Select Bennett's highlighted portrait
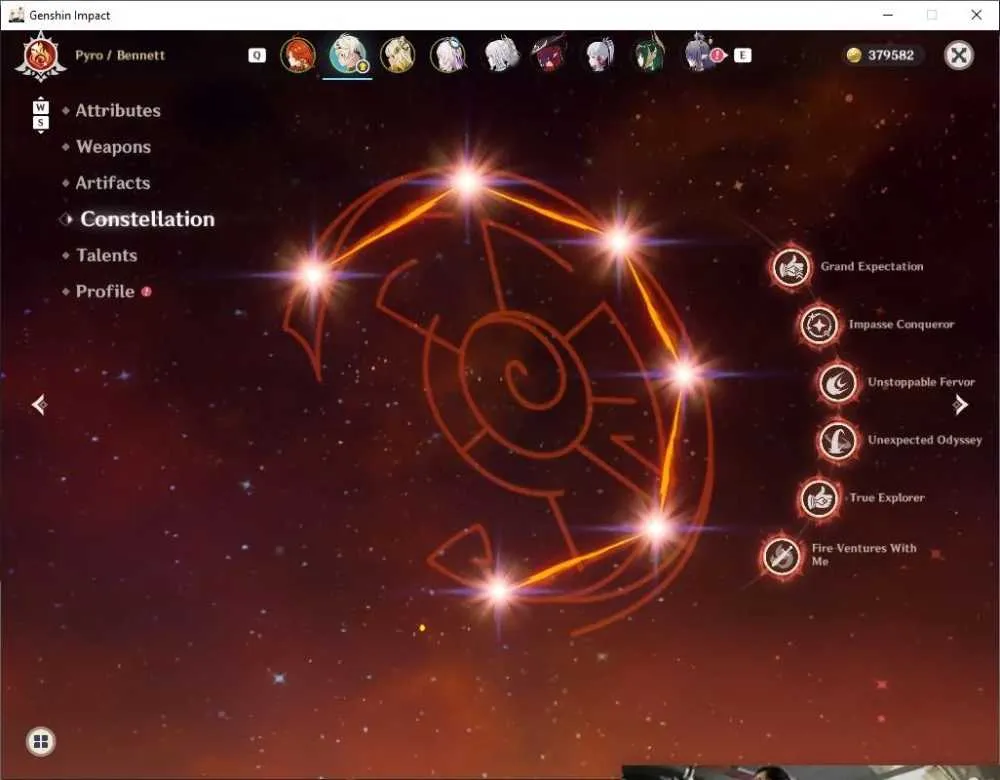 pos(348,54)
